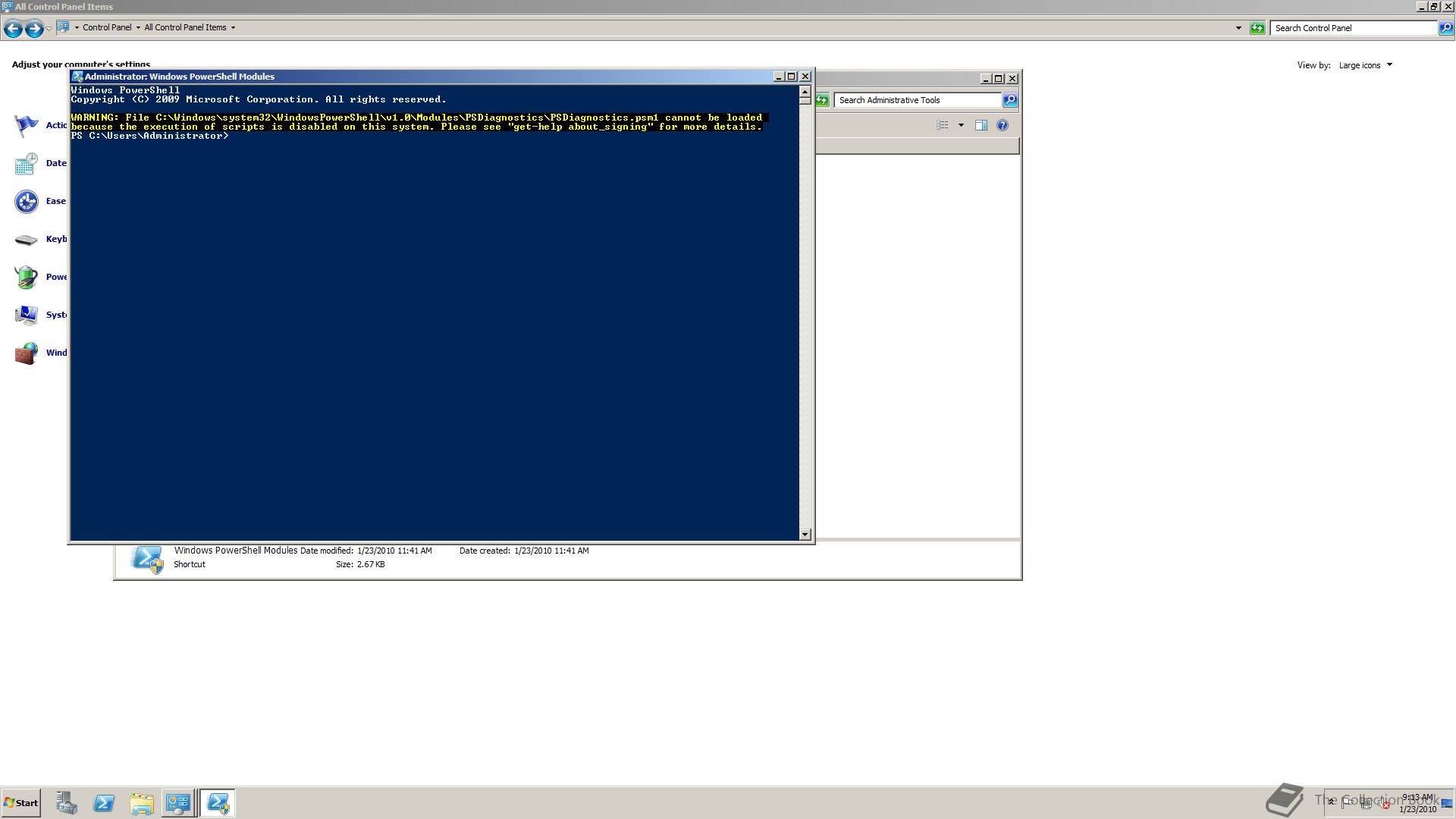
Task: Click PowerShell window title bar icon
Action: pos(77,77)
